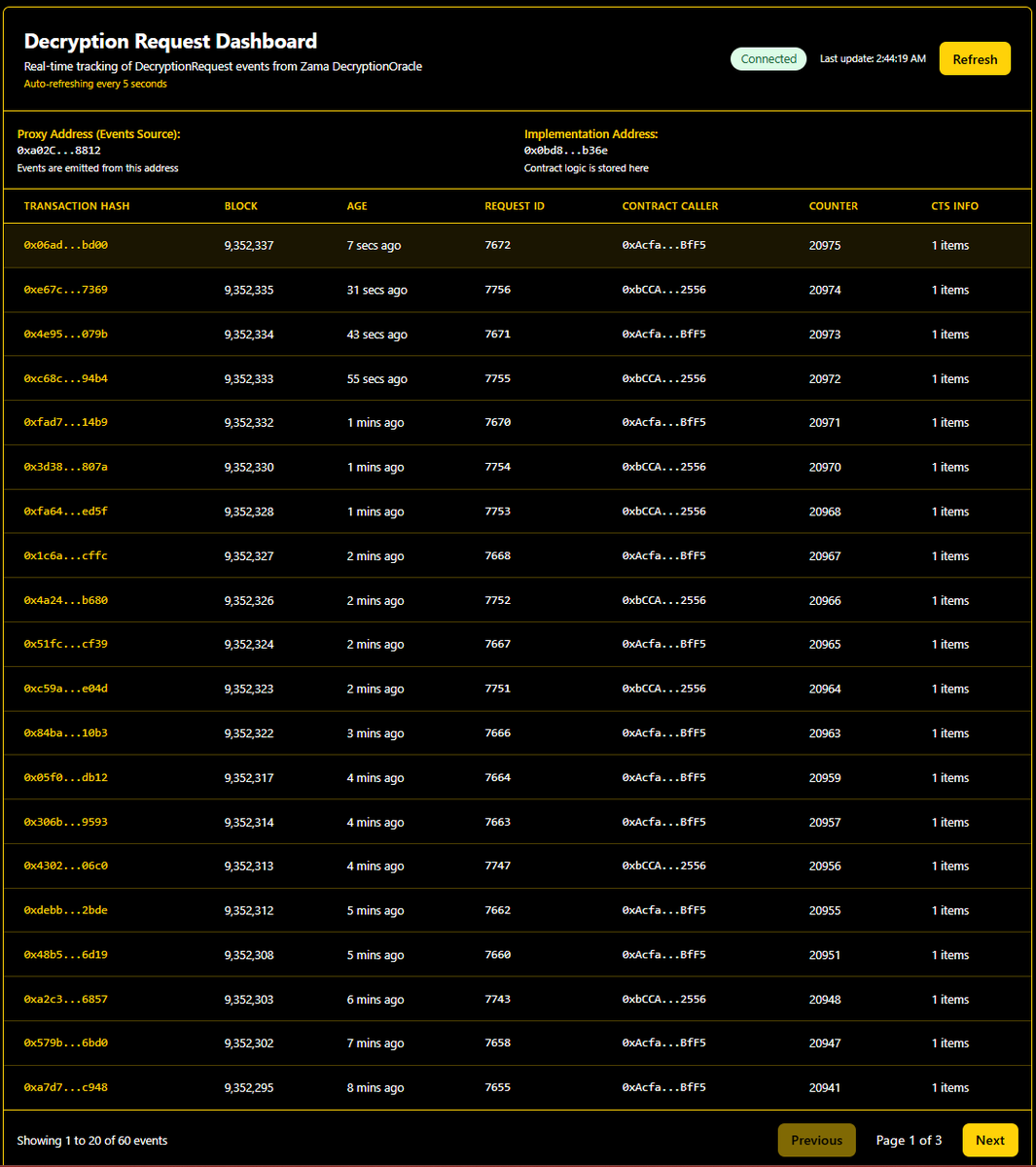Click request ID 7672

(498, 245)
